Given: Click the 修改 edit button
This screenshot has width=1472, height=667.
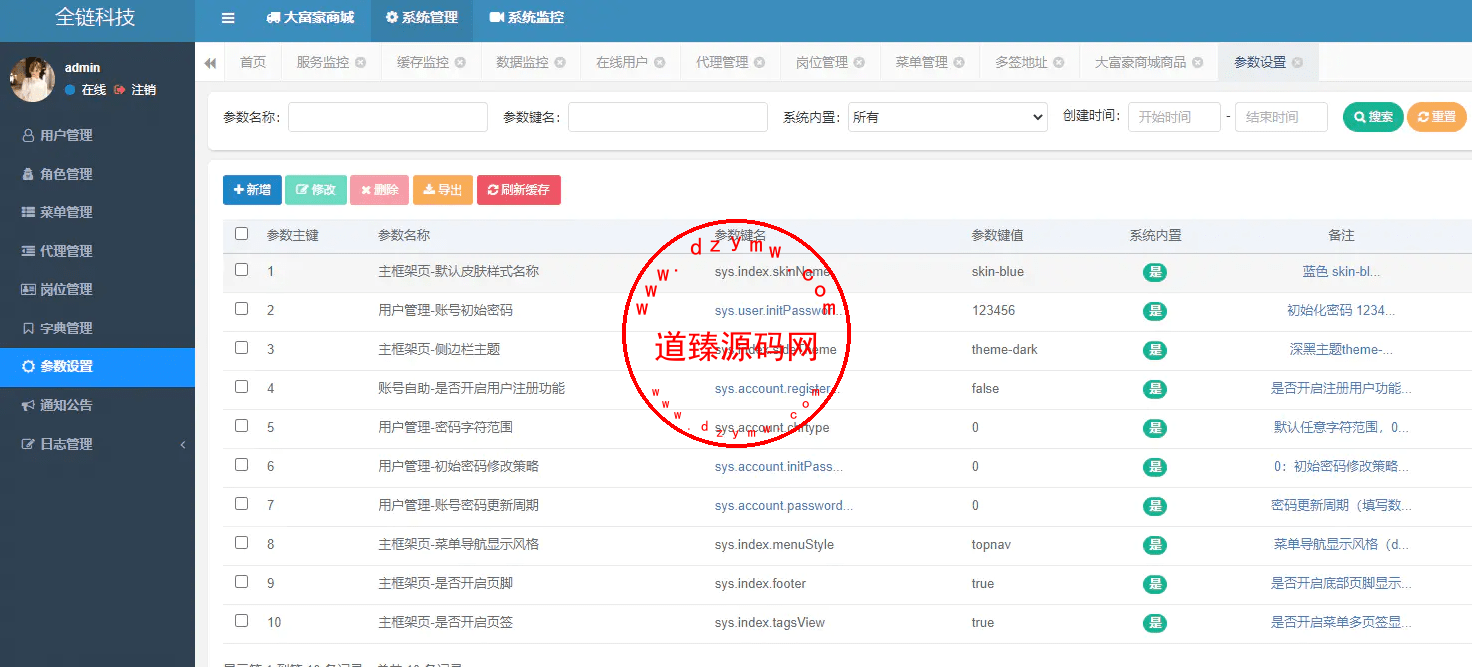Looking at the screenshot, I should (x=316, y=190).
